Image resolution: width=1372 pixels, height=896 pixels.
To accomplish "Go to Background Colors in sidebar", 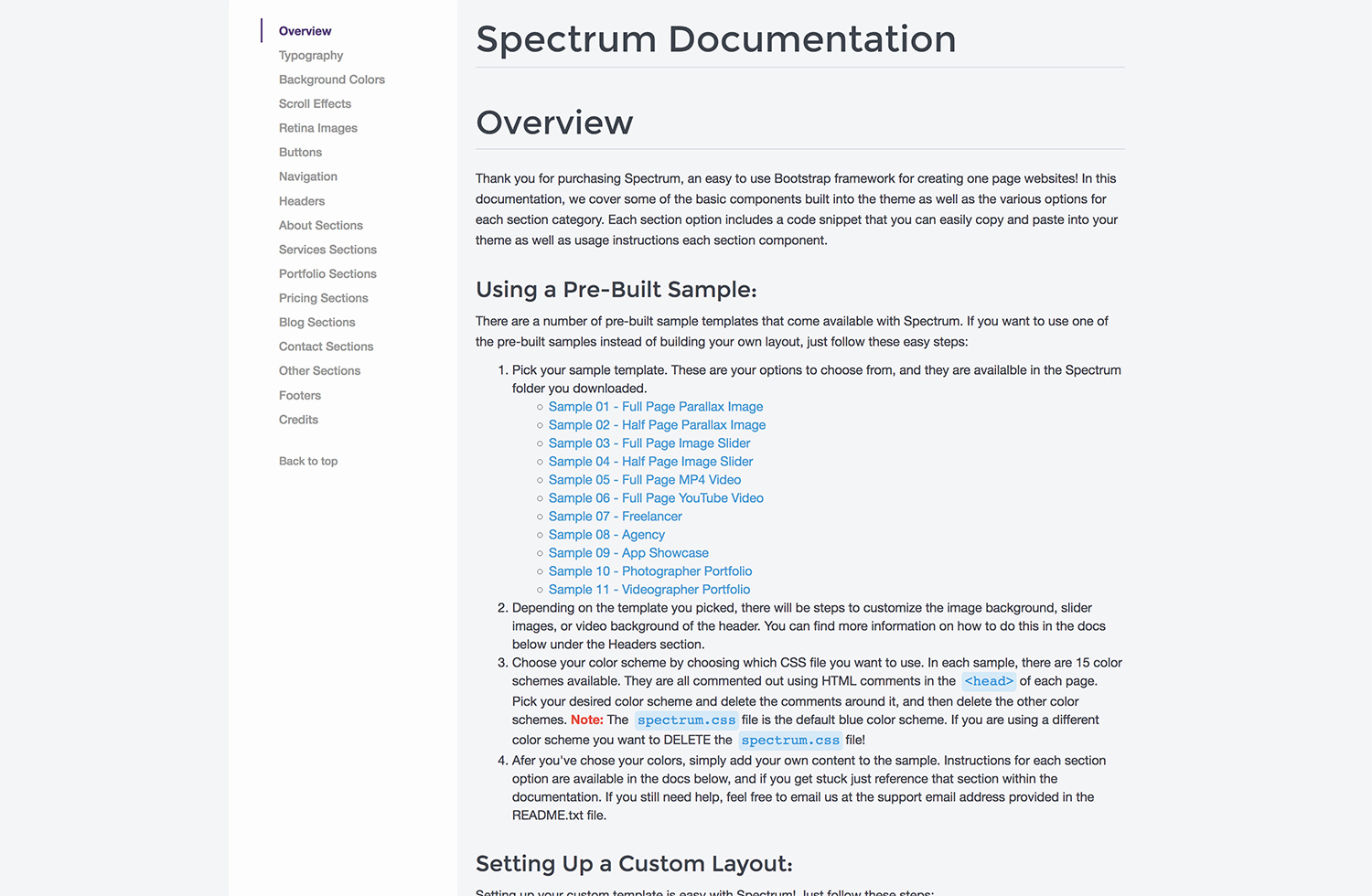I will click(332, 80).
